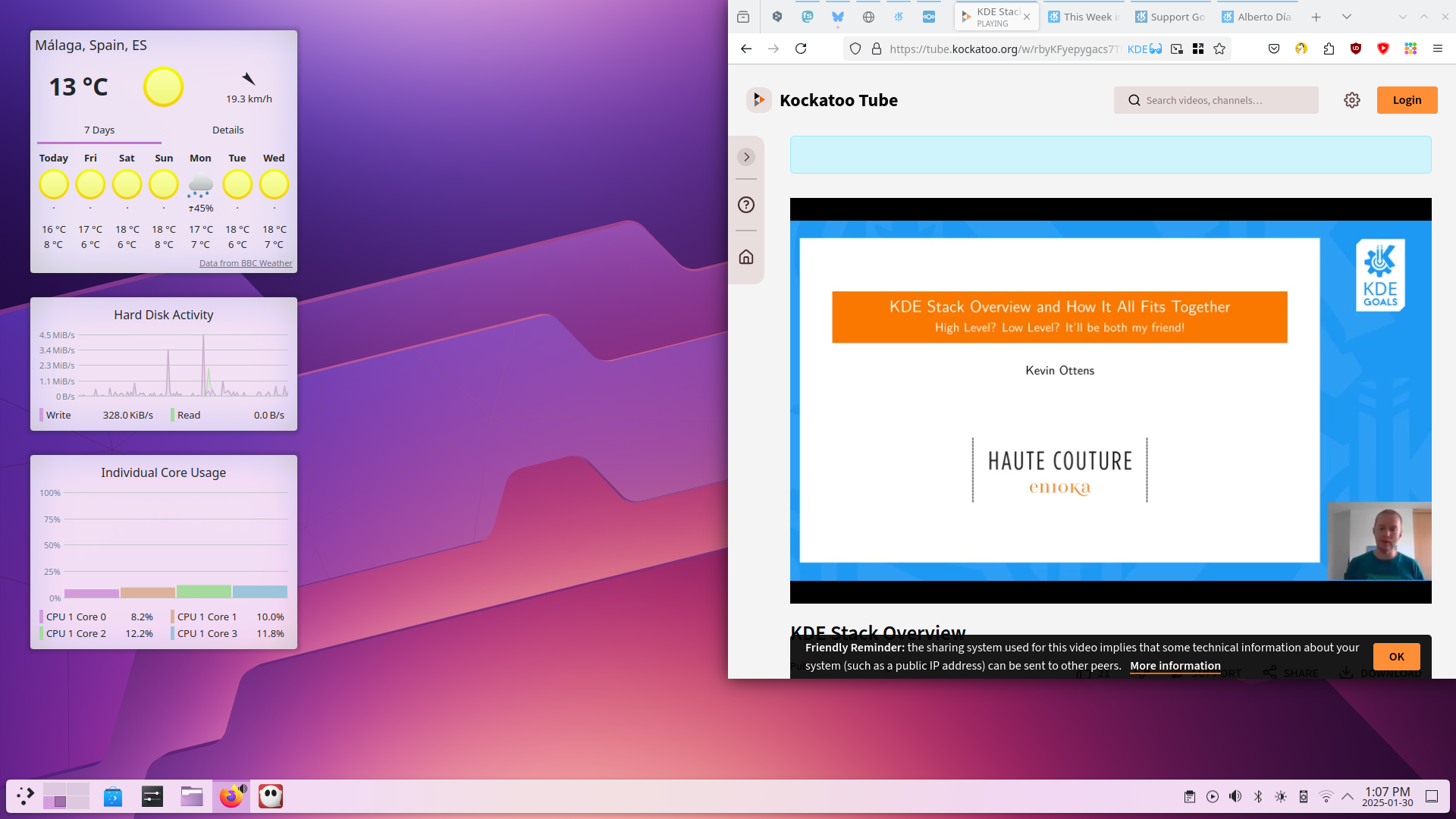Viewport: 1456px width, 819px height.
Task: Click the 7 Days weather forecast tab
Action: click(99, 130)
